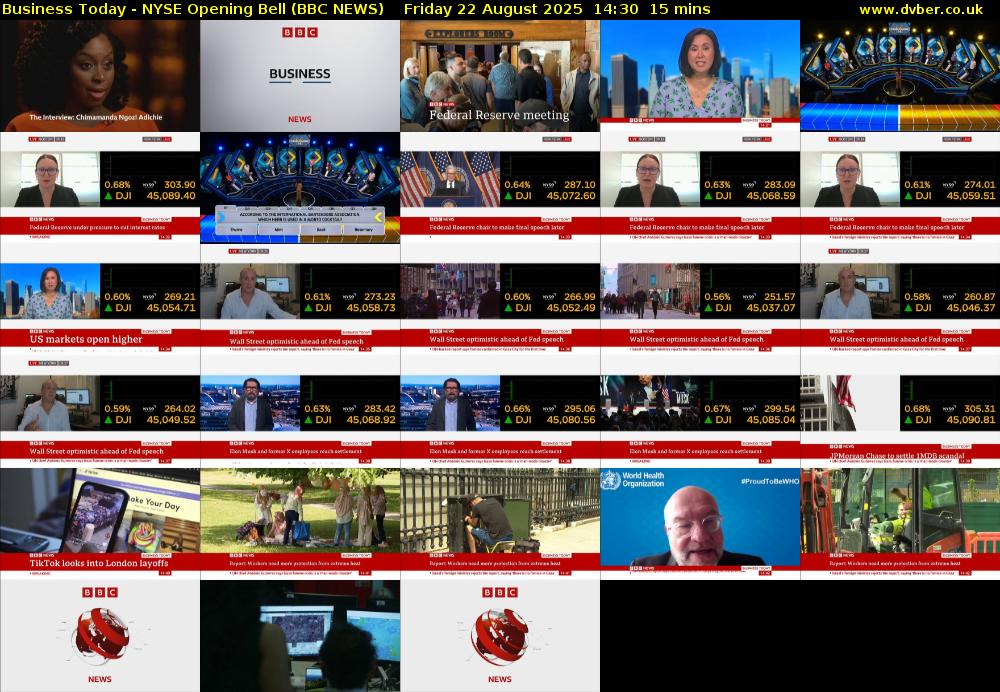Image resolution: width=1000 pixels, height=692 pixels.
Task: Click the green up arrow beside DJI 45,089.40
Action: [x=110, y=196]
